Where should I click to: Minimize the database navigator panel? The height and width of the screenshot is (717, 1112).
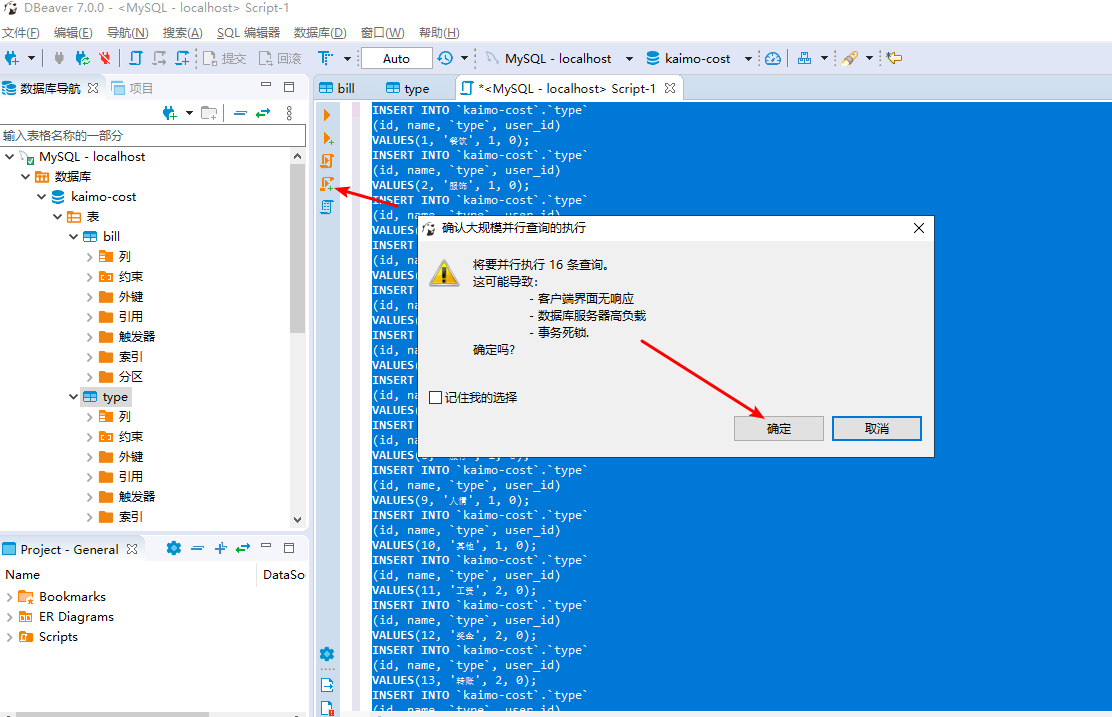pos(266,85)
